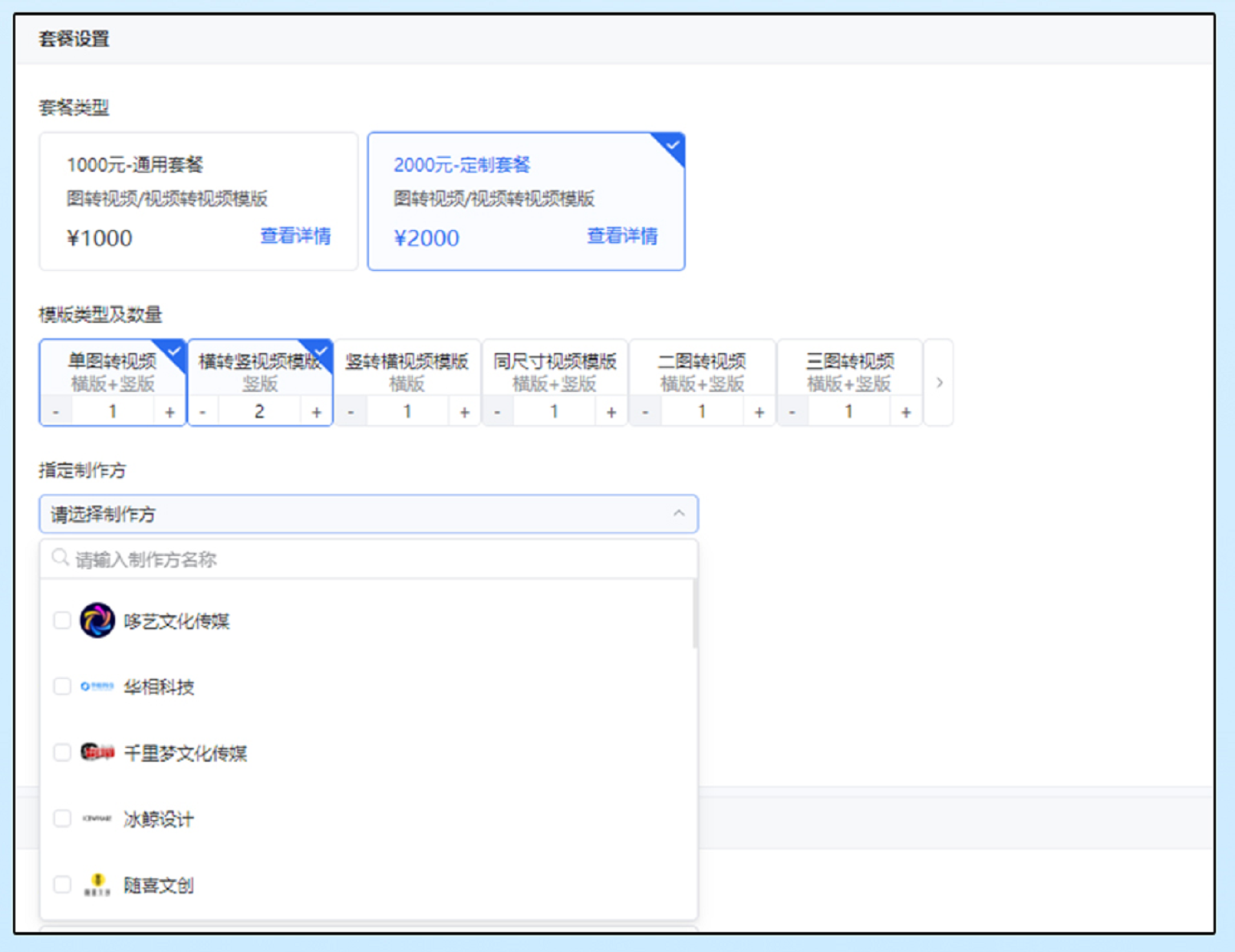Decrease quantity for 单图转视频
The height and width of the screenshot is (952, 1235).
(56, 412)
